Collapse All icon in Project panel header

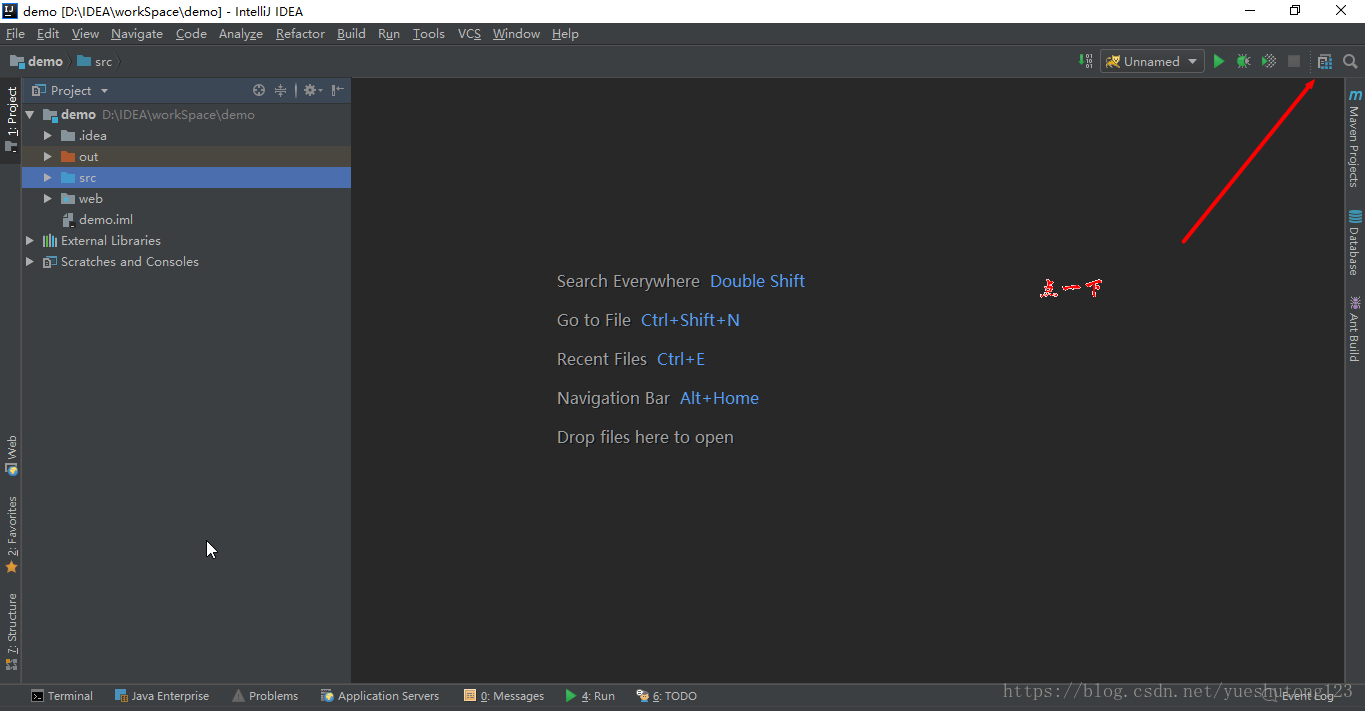(281, 90)
